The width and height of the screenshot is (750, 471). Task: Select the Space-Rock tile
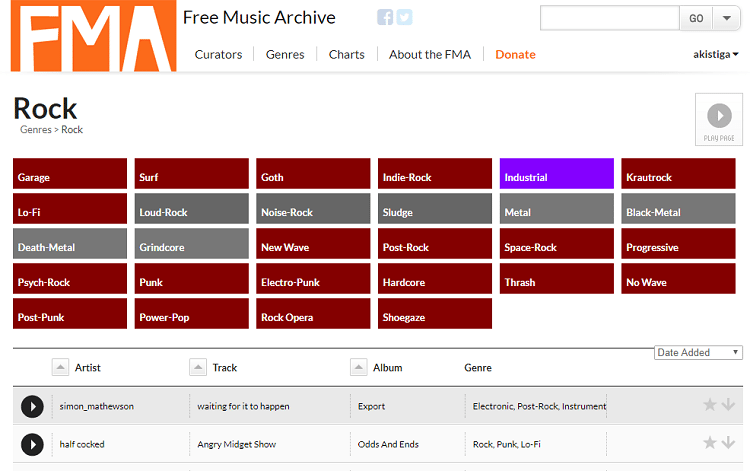tap(557, 243)
